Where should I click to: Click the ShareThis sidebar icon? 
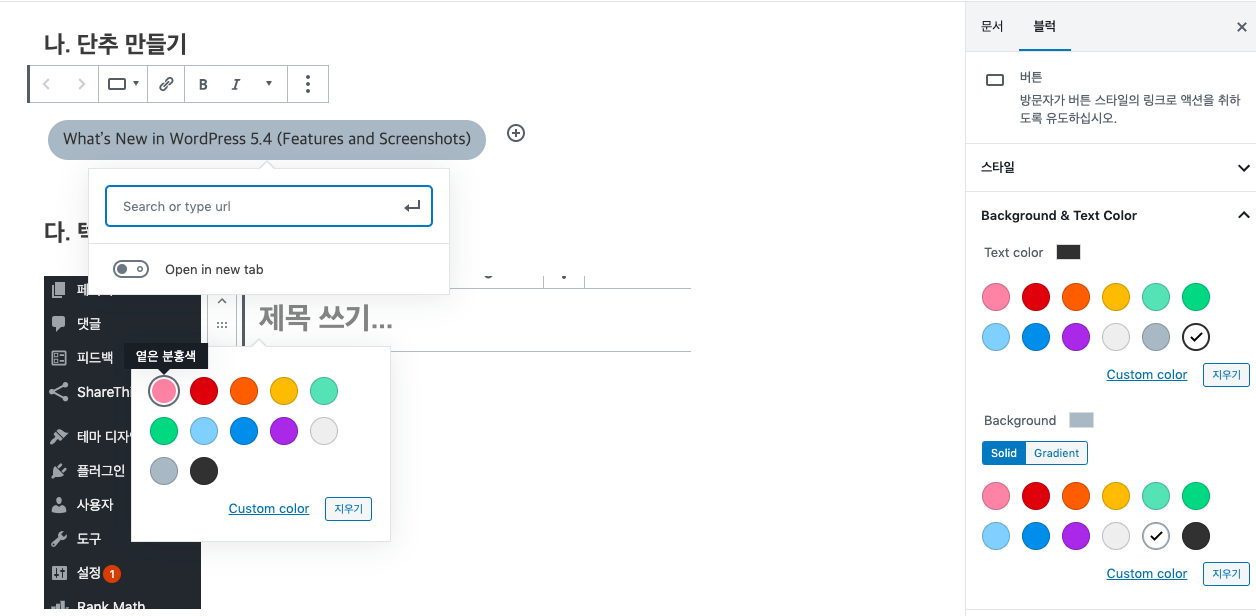tap(59, 392)
